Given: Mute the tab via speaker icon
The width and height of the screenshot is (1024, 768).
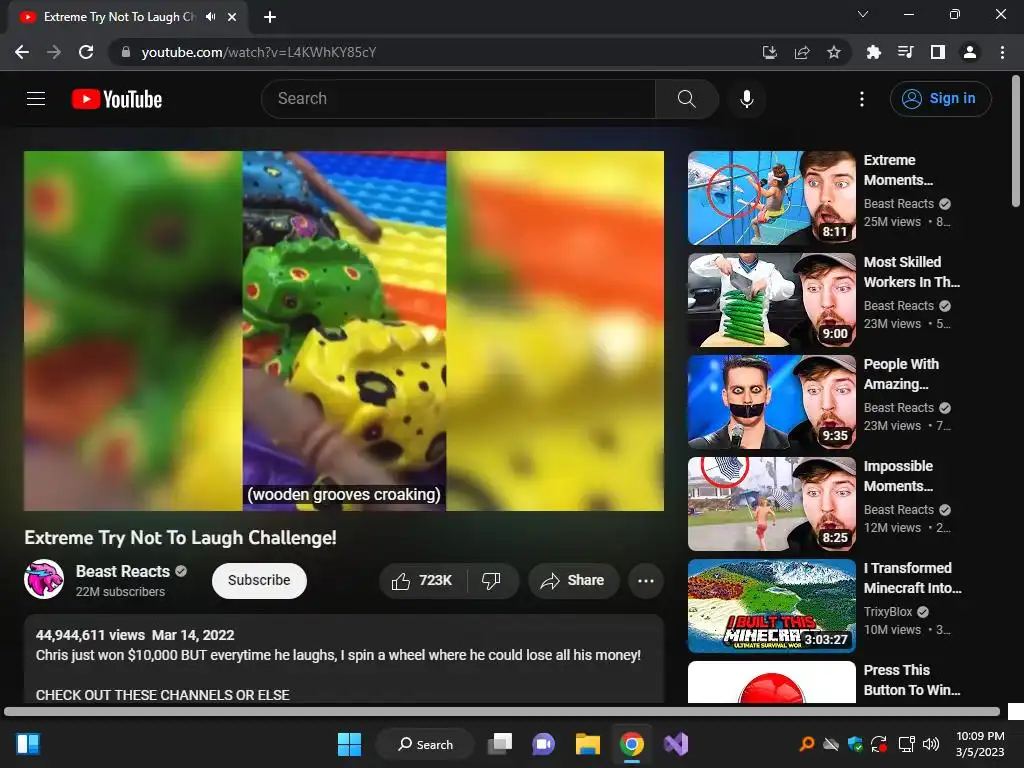Looking at the screenshot, I should 210,17.
